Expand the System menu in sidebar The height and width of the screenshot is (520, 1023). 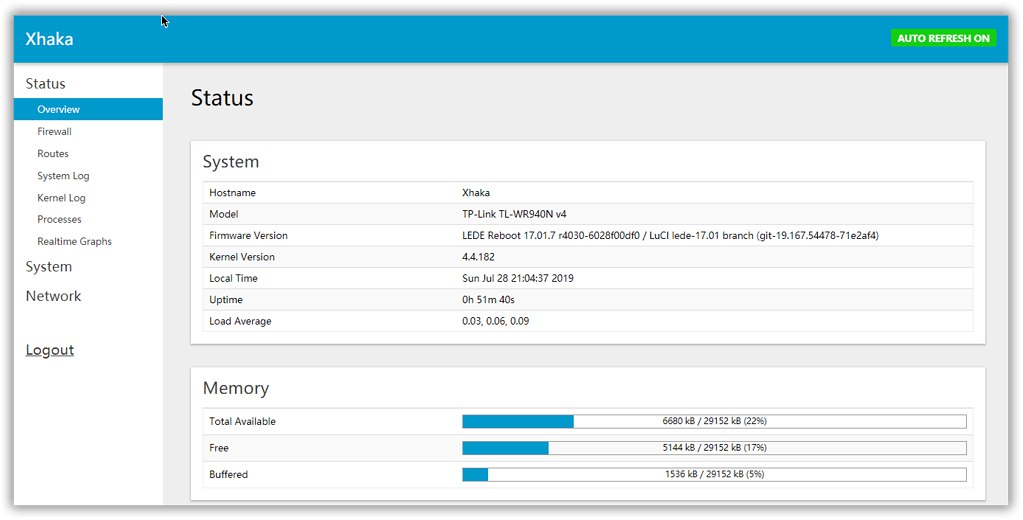tap(49, 267)
